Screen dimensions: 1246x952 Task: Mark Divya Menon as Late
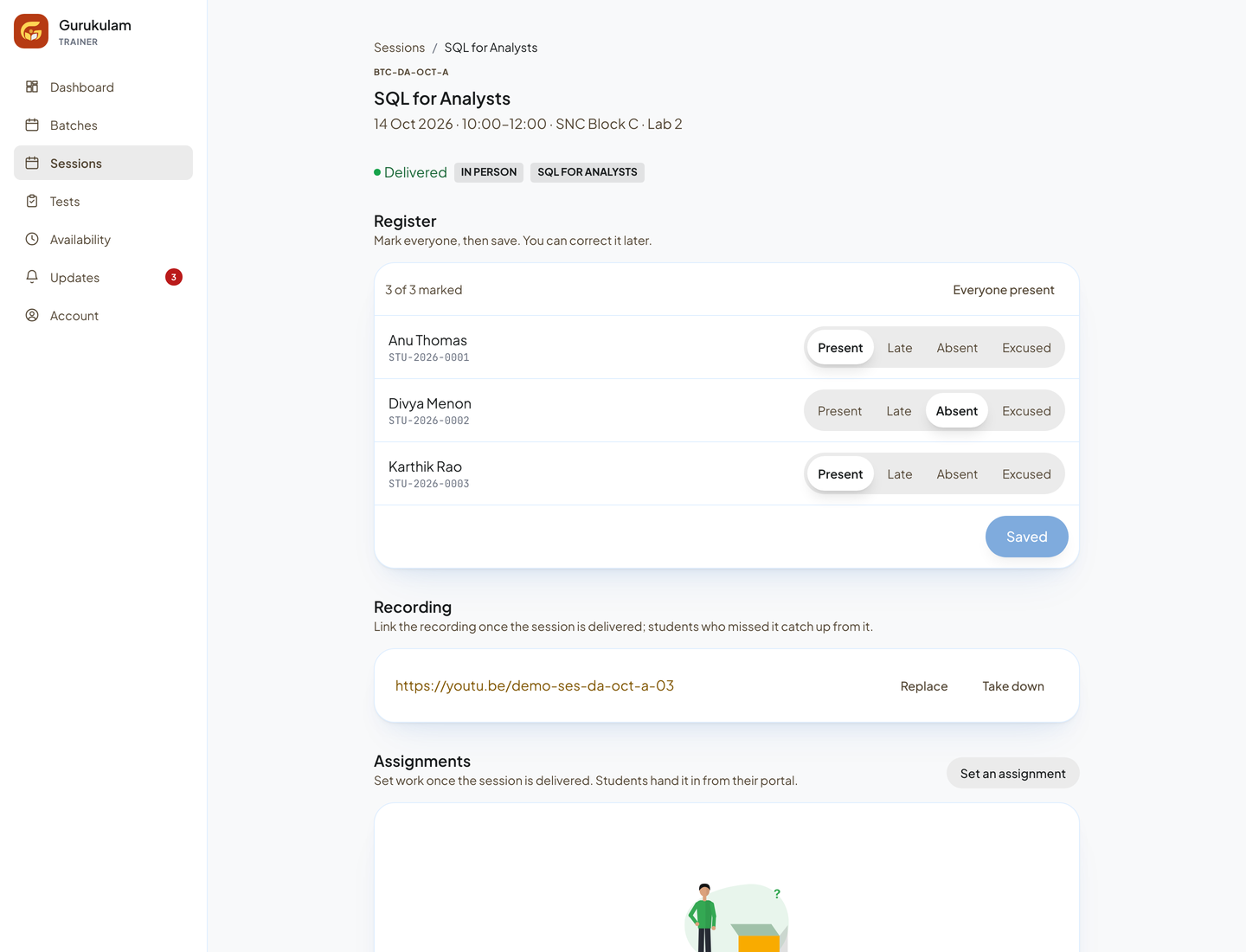click(x=899, y=410)
